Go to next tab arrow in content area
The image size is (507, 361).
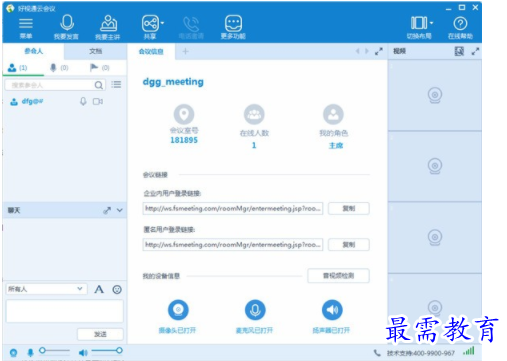click(367, 51)
